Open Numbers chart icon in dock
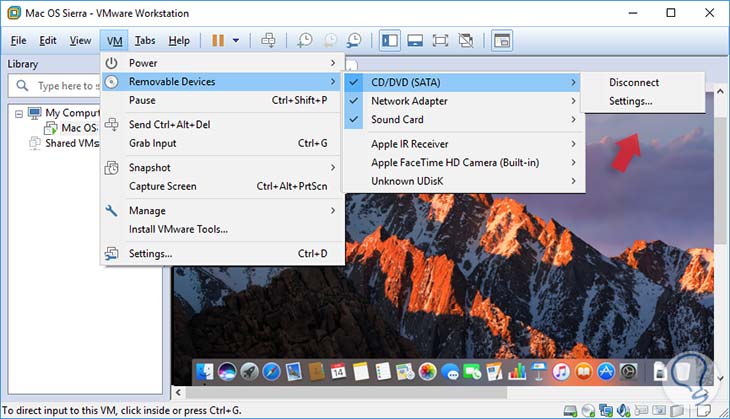The height and width of the screenshot is (419, 730). [x=517, y=372]
